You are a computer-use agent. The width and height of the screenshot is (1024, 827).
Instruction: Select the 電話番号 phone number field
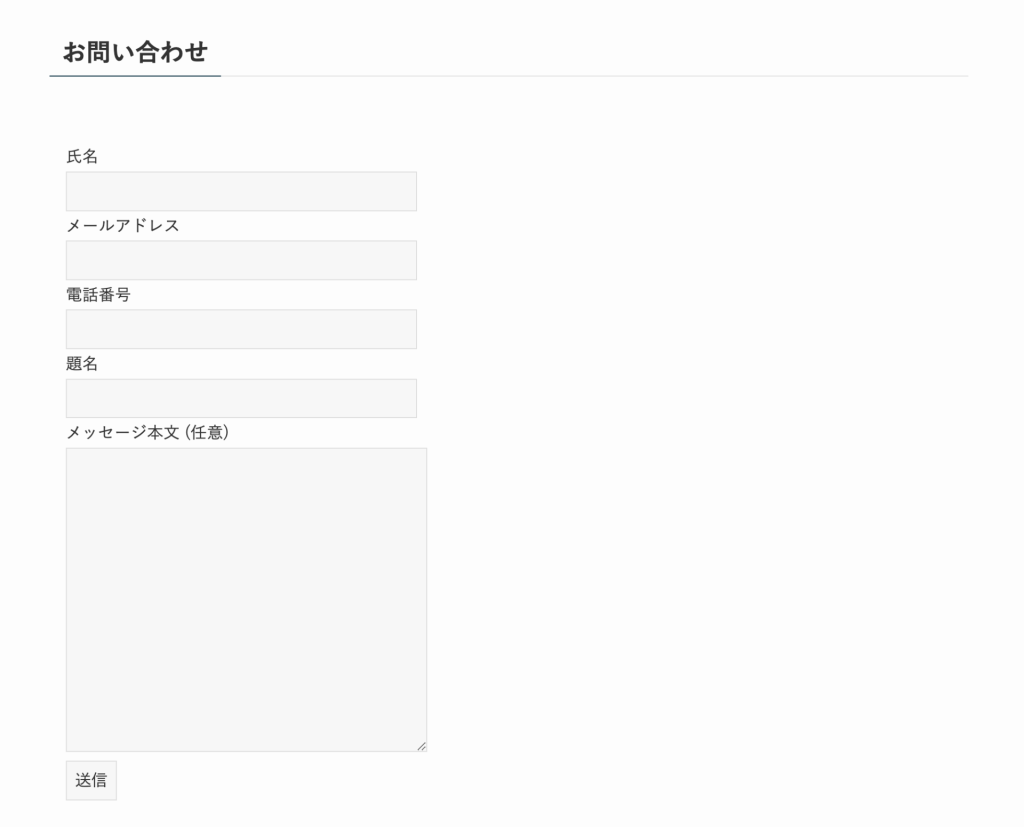pos(241,329)
